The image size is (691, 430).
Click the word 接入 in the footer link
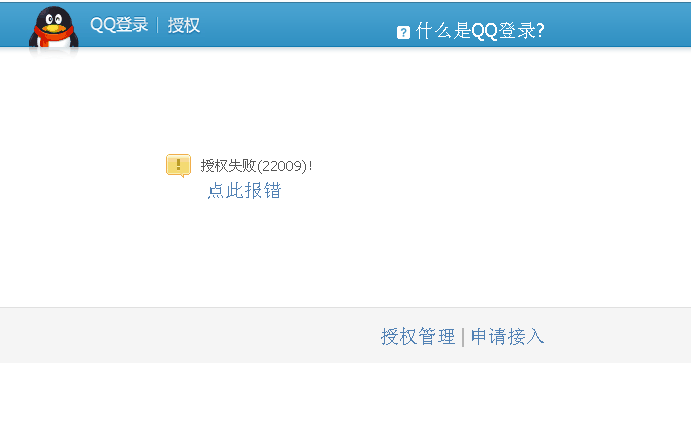click(527, 337)
